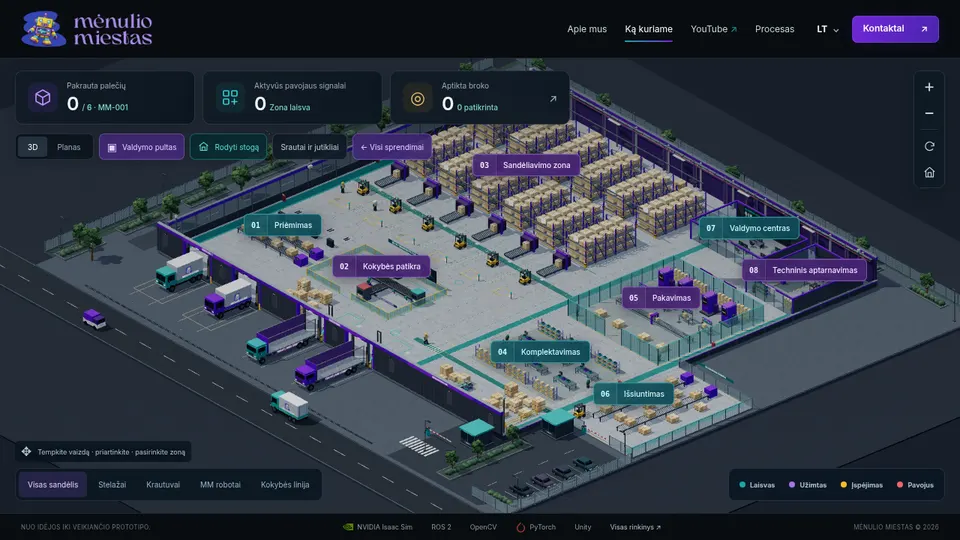
Task: Click the move-arrows icon beside Tempkite vaizdą hint
Action: coord(26,451)
